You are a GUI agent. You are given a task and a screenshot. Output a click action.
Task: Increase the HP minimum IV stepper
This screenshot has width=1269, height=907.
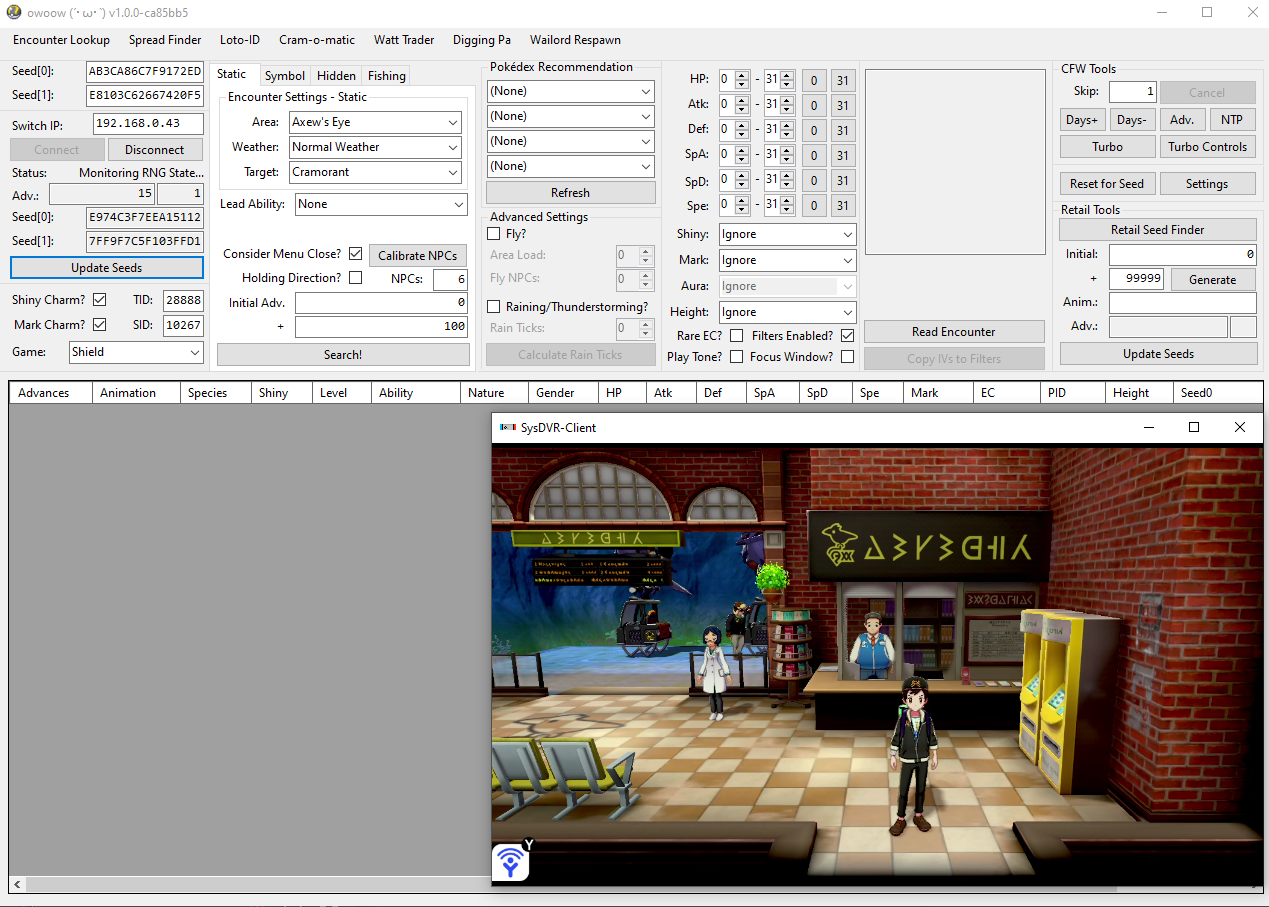(741, 75)
